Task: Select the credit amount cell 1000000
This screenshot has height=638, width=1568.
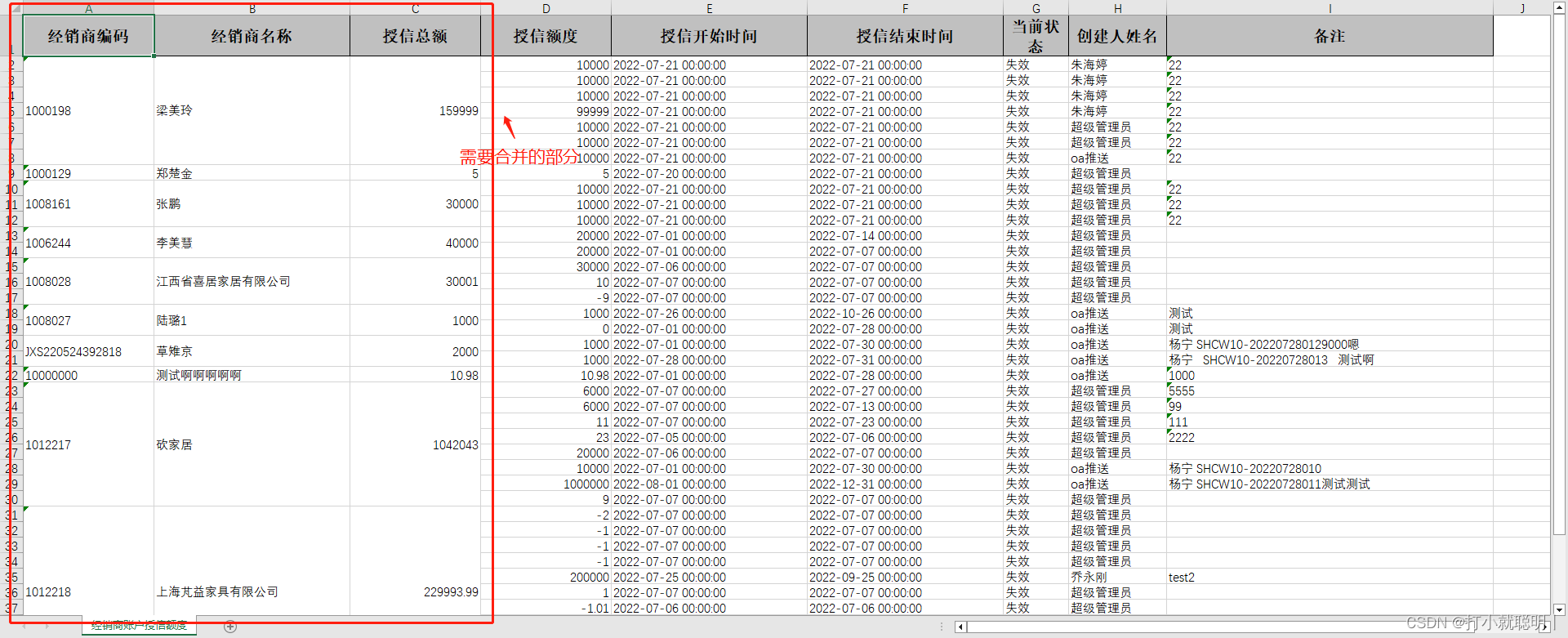Action: point(546,484)
